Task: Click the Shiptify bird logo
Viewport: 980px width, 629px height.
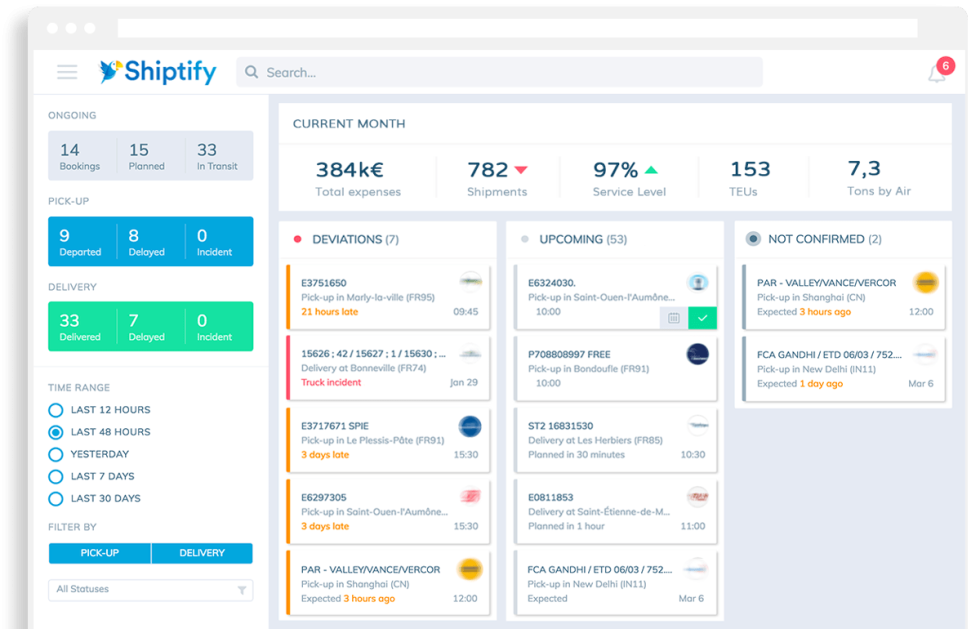Action: 110,71
